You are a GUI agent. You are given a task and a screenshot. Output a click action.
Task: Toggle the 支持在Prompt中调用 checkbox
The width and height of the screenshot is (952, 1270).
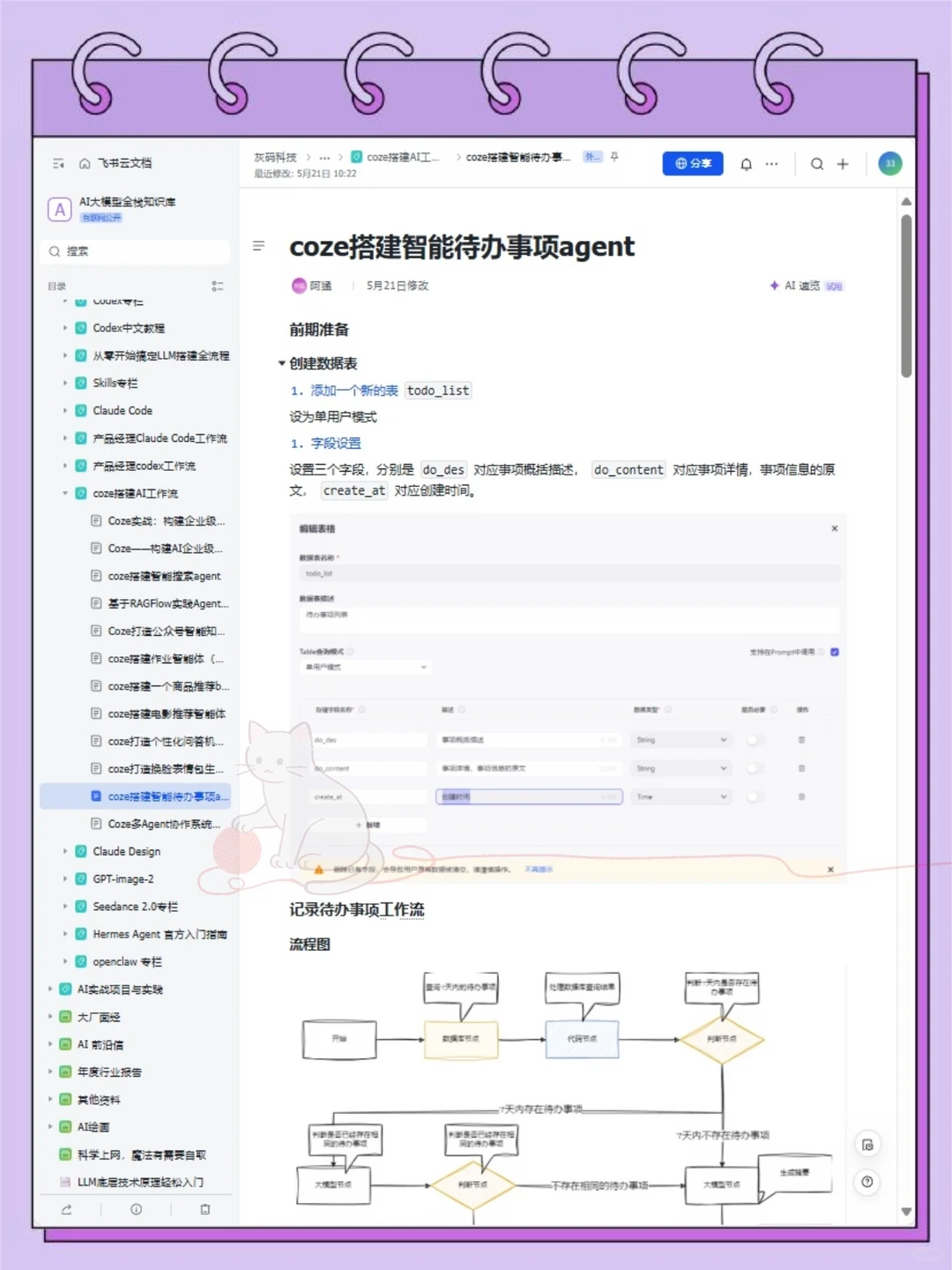click(835, 652)
